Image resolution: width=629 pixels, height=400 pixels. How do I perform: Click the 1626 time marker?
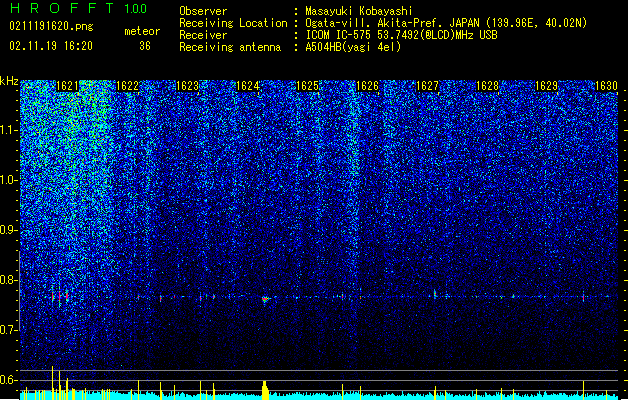(367, 86)
